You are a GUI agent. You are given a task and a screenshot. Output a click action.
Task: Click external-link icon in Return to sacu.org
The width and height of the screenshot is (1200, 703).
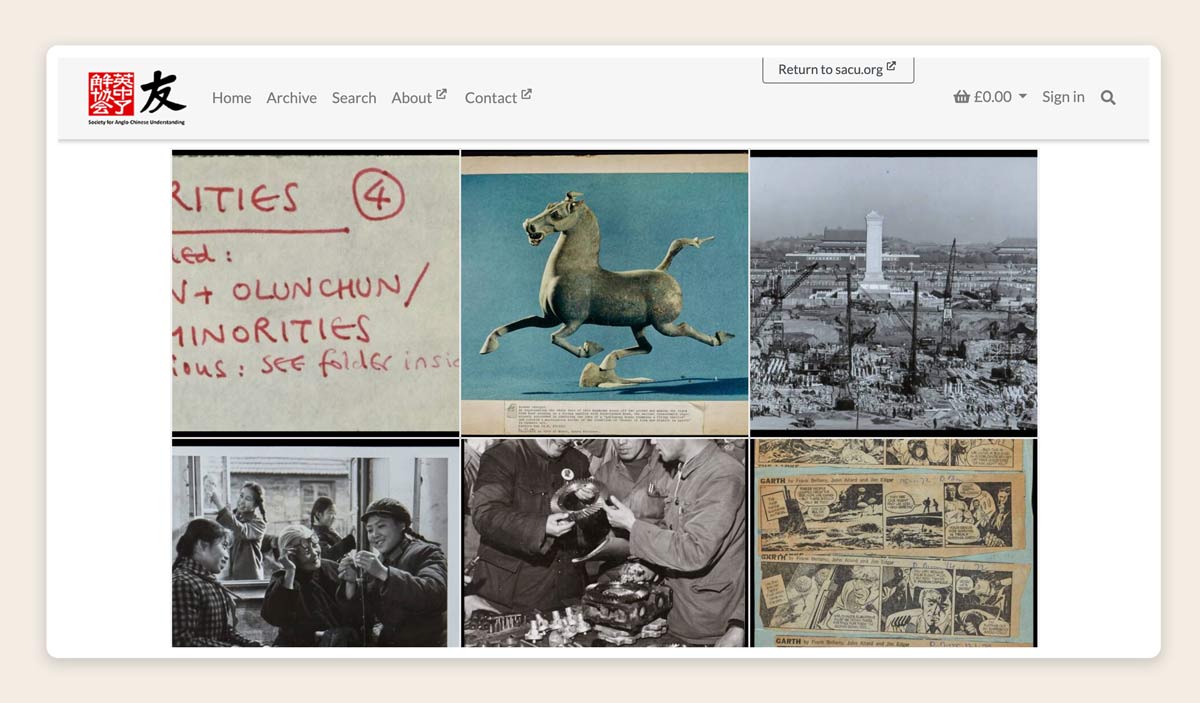click(x=891, y=67)
